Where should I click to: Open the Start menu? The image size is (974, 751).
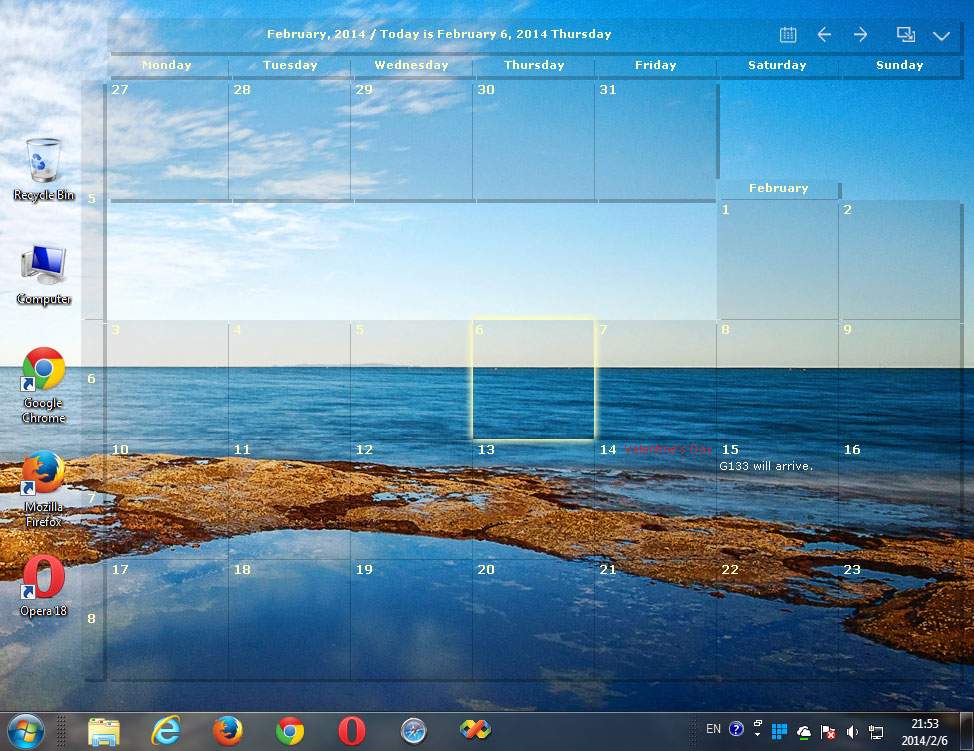tap(25, 730)
